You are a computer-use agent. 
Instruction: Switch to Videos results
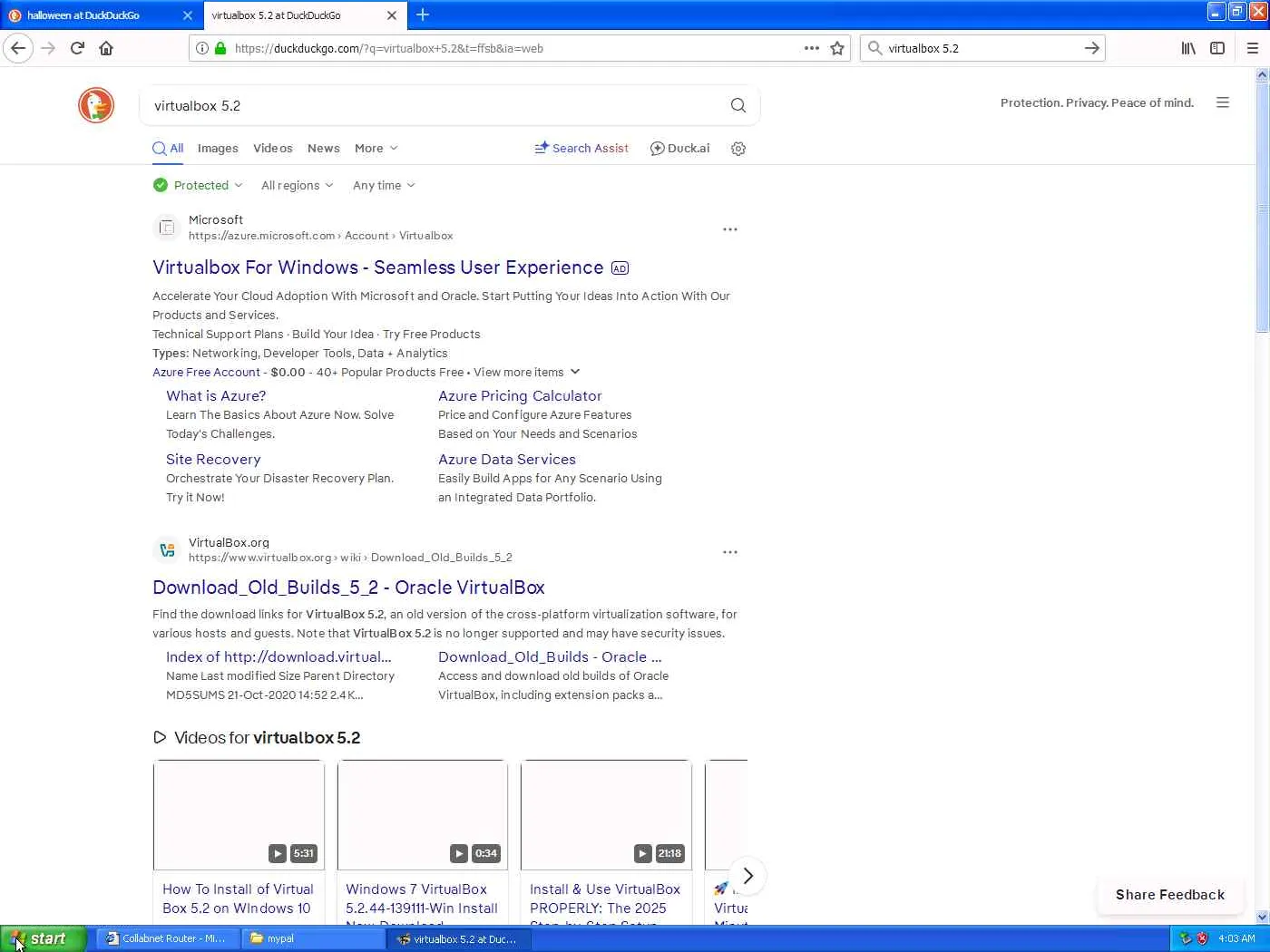[273, 149]
